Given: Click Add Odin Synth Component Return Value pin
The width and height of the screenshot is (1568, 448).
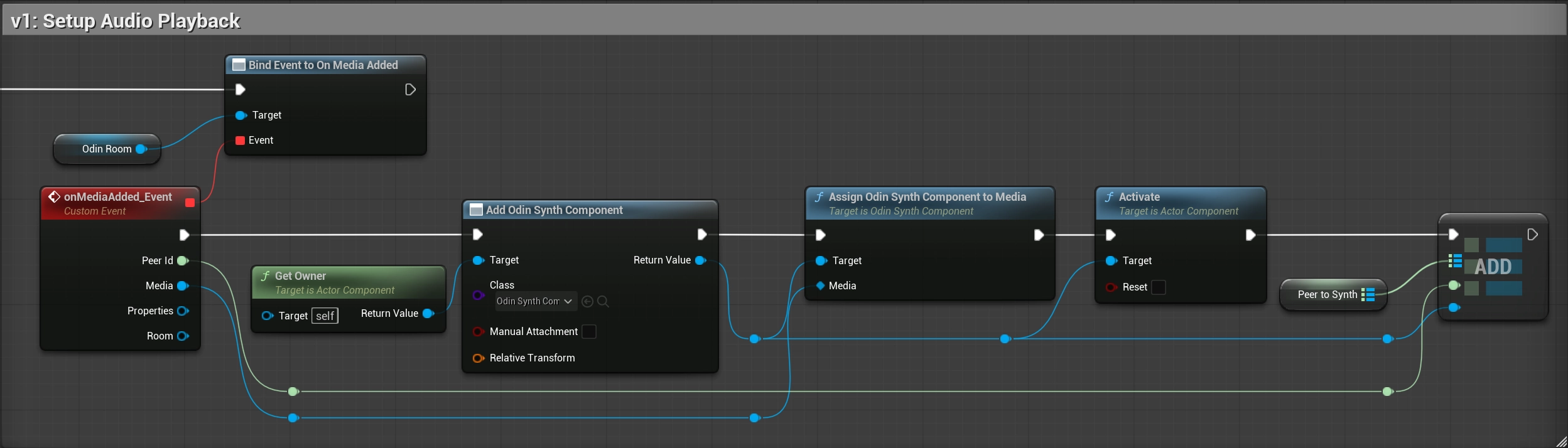Looking at the screenshot, I should (701, 260).
